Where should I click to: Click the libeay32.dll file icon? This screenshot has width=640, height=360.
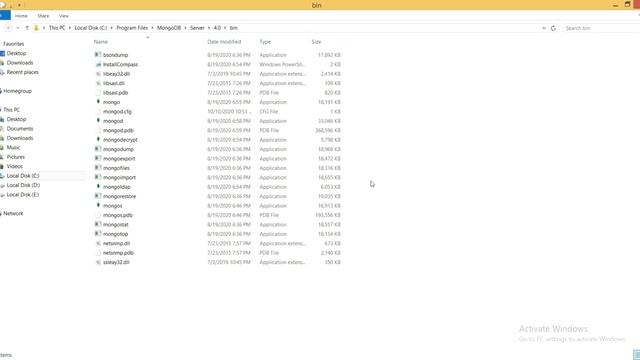click(x=98, y=74)
